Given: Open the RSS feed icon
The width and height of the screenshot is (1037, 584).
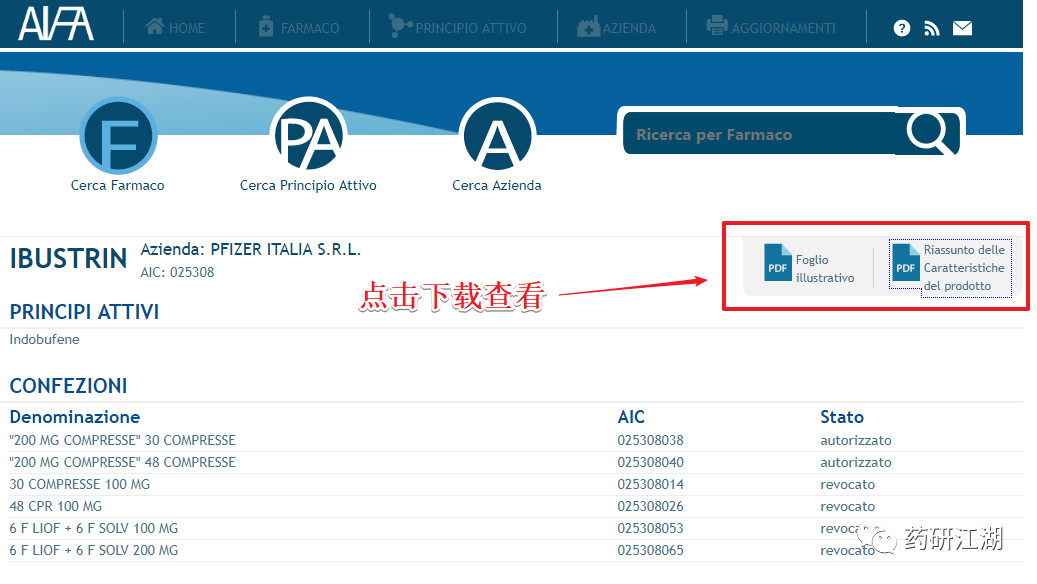Looking at the screenshot, I should 932,28.
